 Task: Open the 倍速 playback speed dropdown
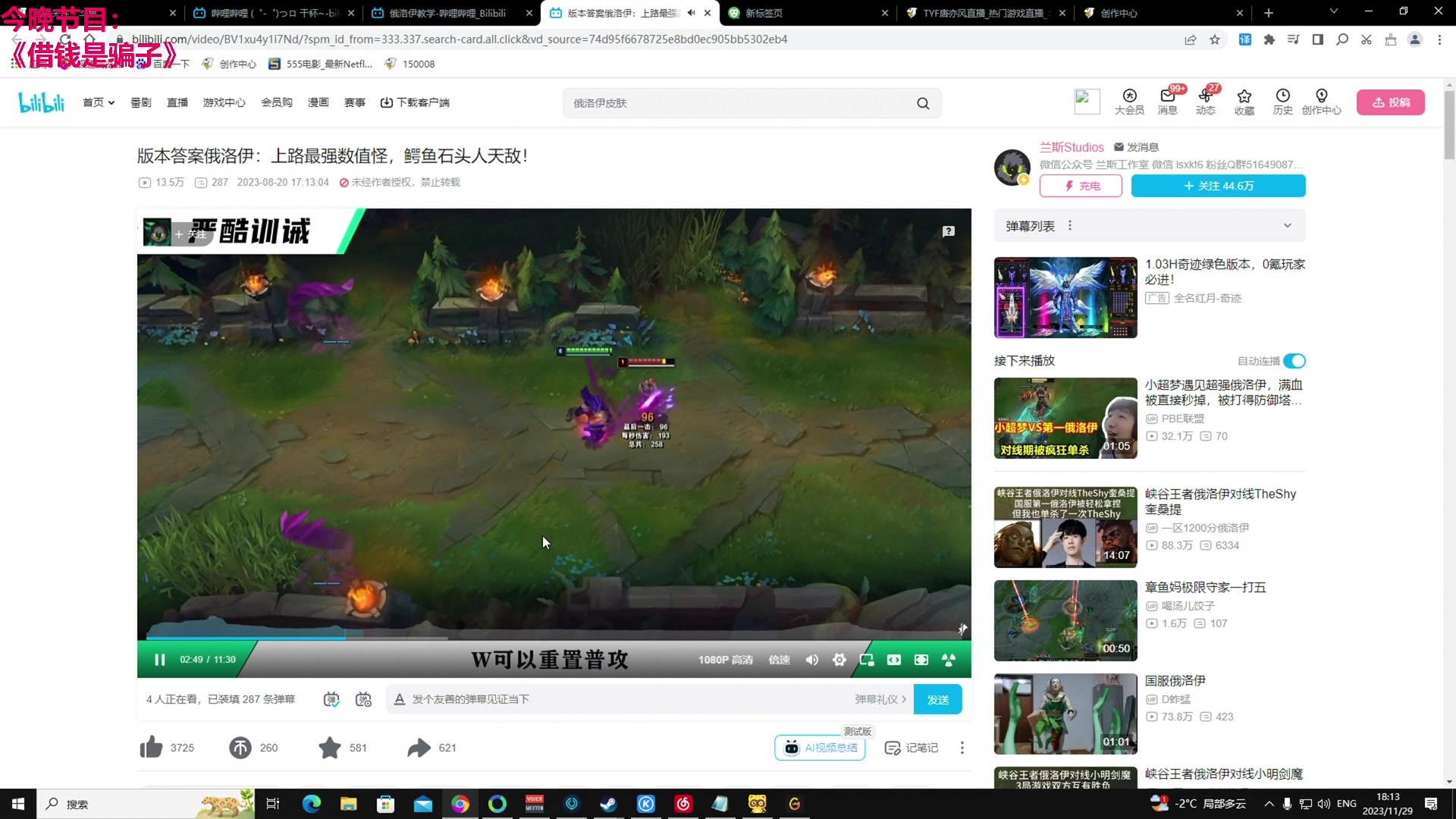[x=779, y=660]
